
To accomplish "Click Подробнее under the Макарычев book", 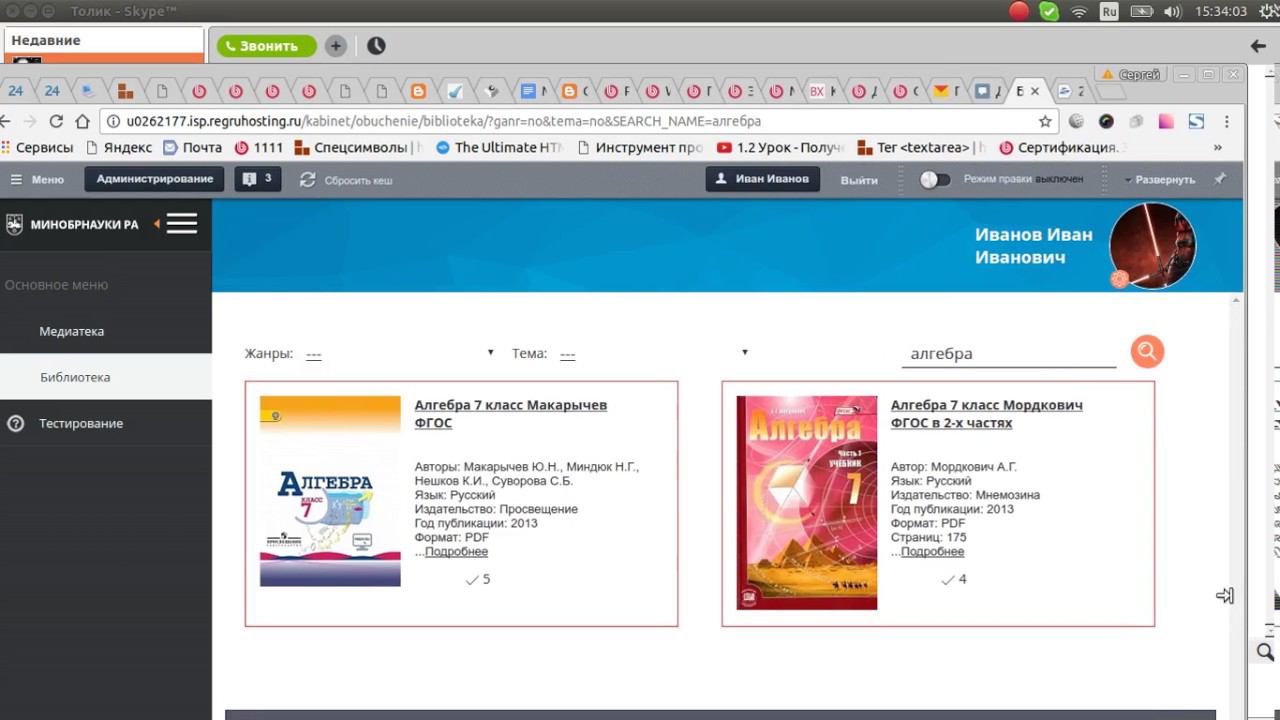I will (456, 552).
